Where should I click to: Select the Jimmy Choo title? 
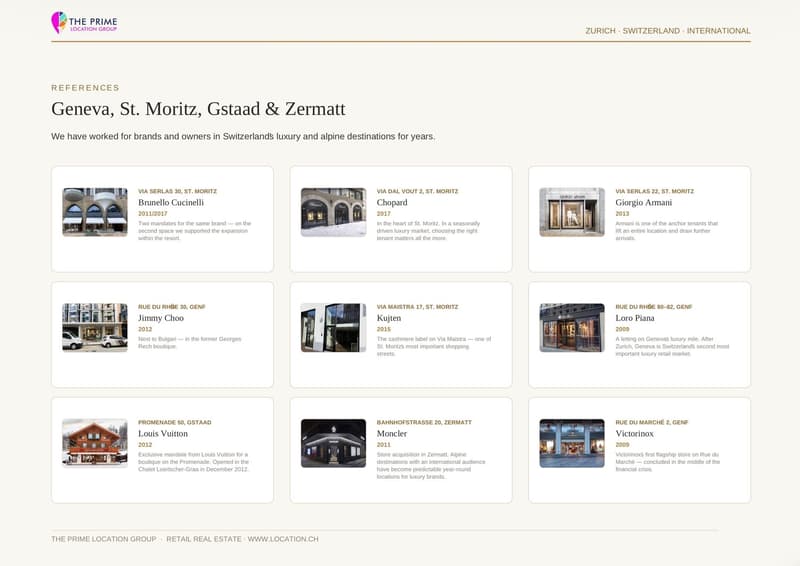point(161,318)
